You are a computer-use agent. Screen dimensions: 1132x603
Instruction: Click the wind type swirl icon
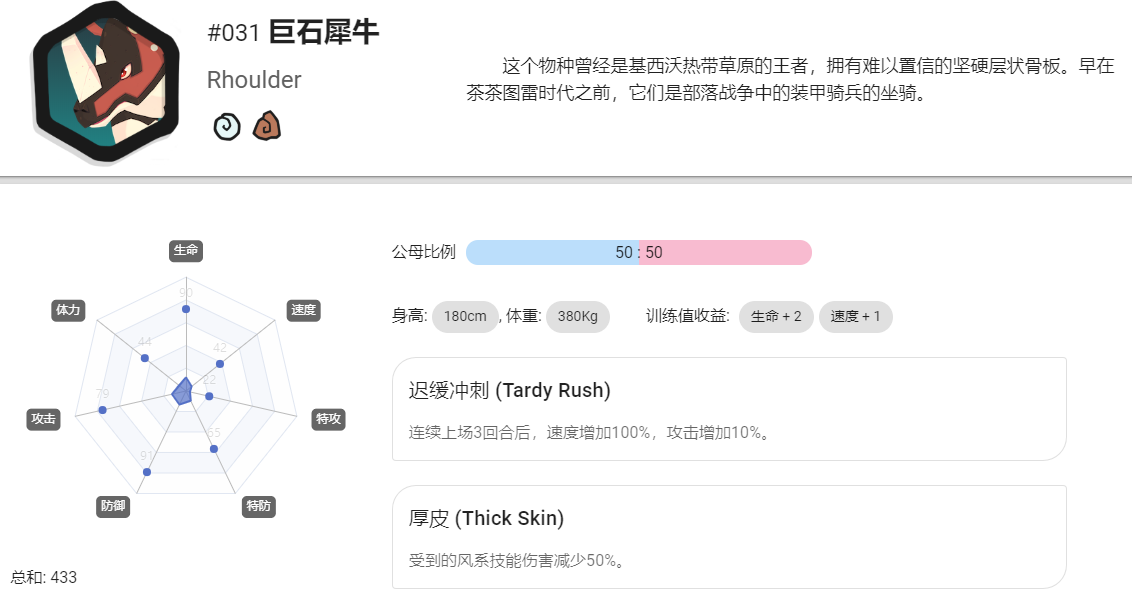click(x=227, y=126)
